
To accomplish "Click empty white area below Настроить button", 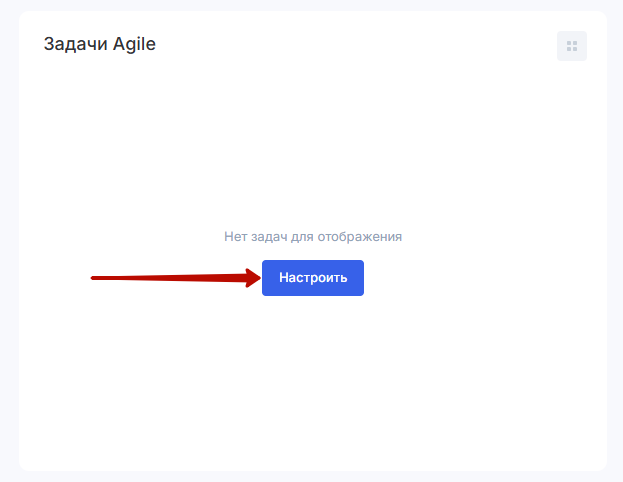I will tap(313, 380).
